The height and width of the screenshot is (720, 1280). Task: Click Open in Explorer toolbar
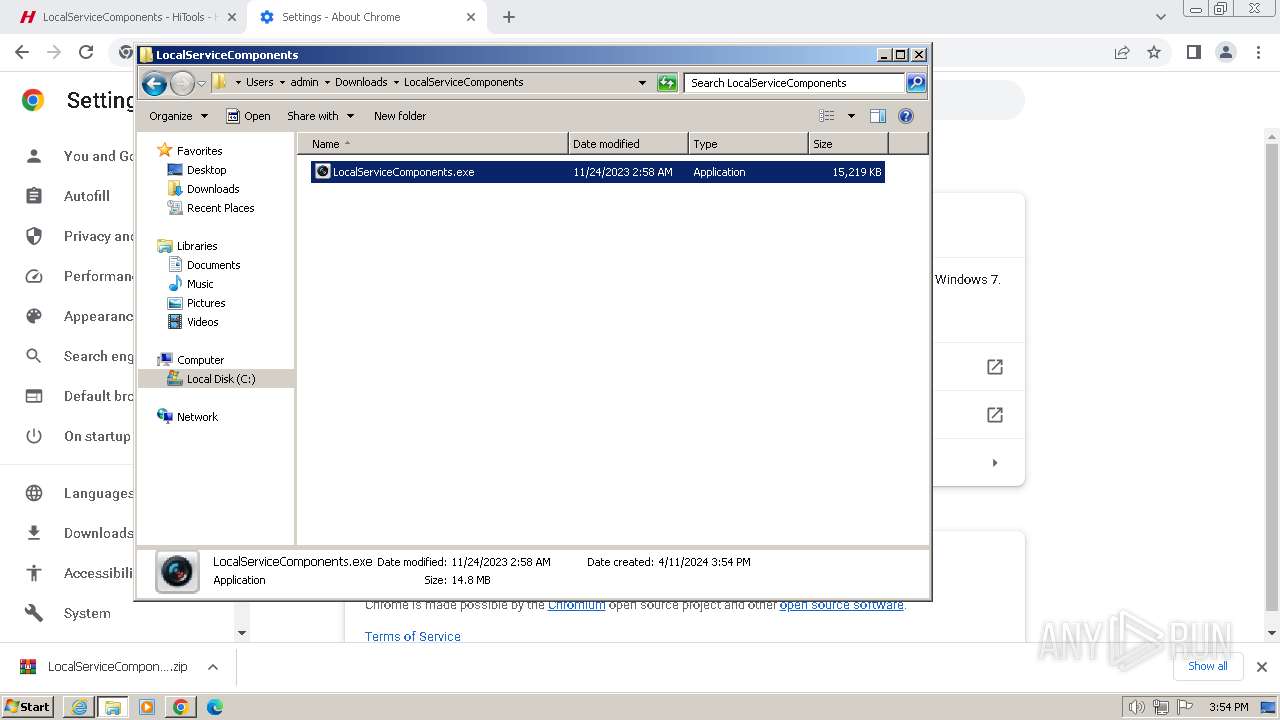click(x=249, y=116)
